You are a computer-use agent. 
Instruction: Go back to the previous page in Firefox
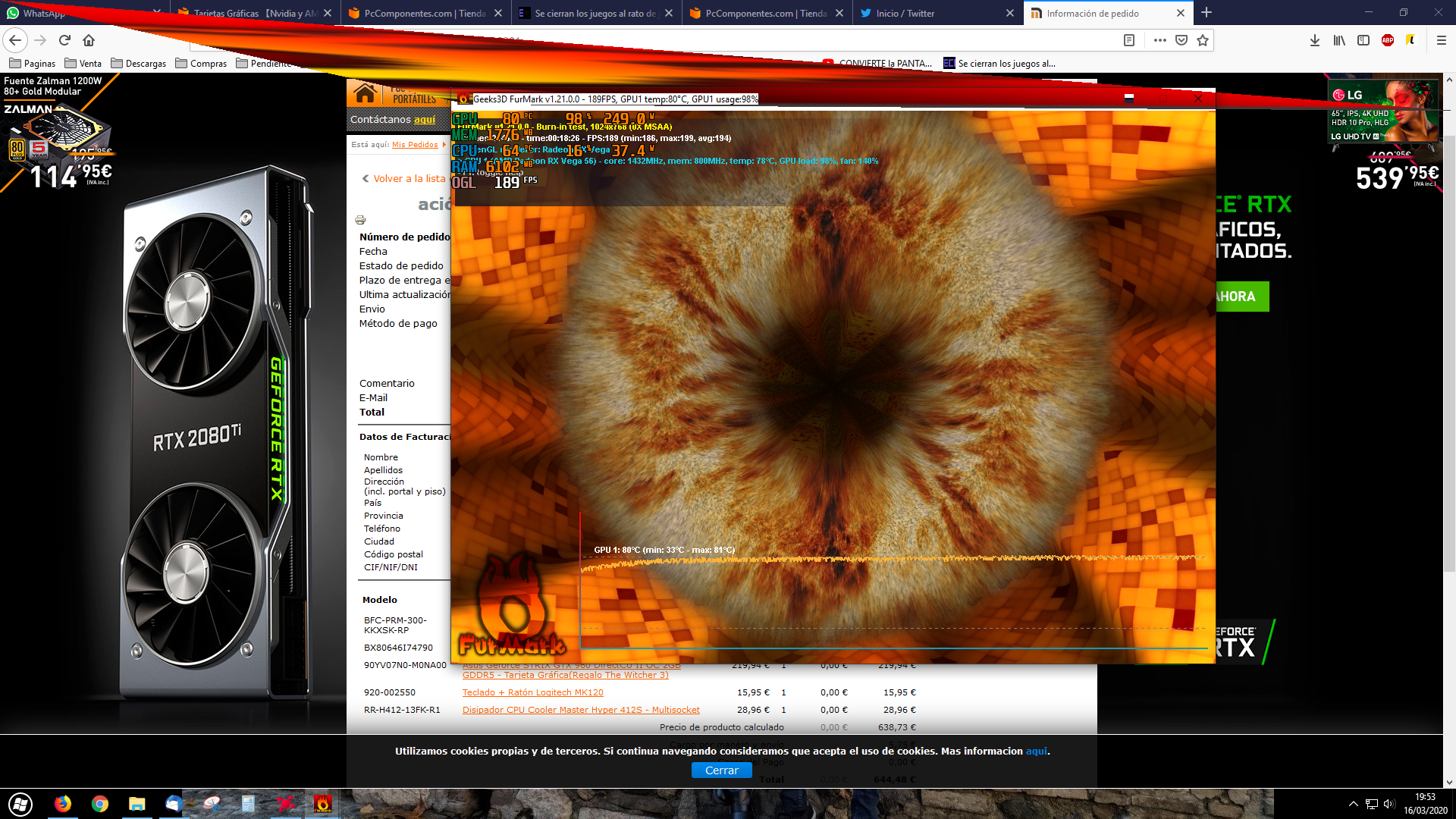click(15, 40)
